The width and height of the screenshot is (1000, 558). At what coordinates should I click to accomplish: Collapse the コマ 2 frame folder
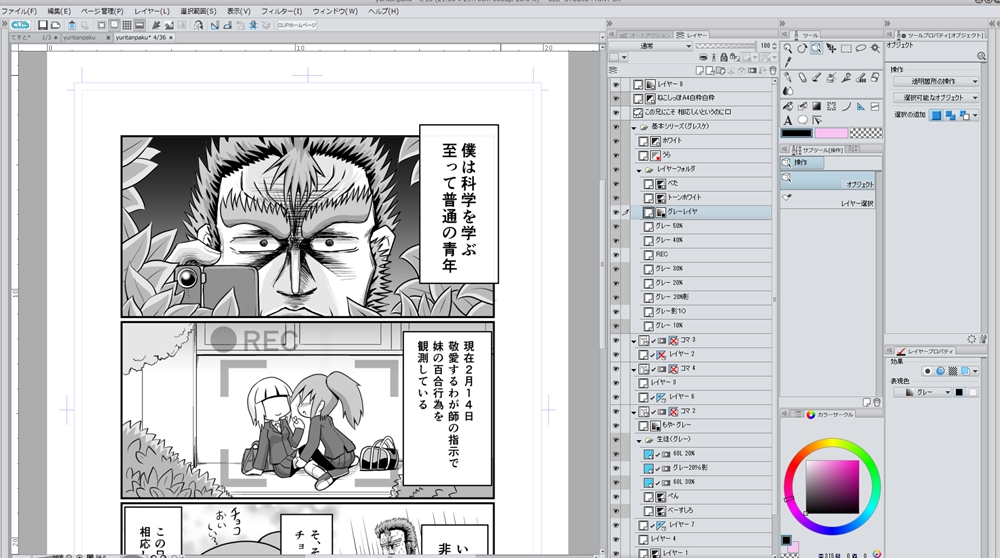coord(634,412)
